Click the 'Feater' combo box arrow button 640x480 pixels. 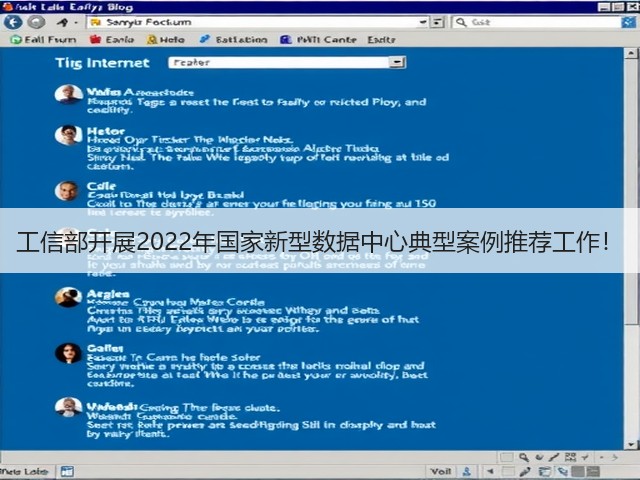click(396, 62)
